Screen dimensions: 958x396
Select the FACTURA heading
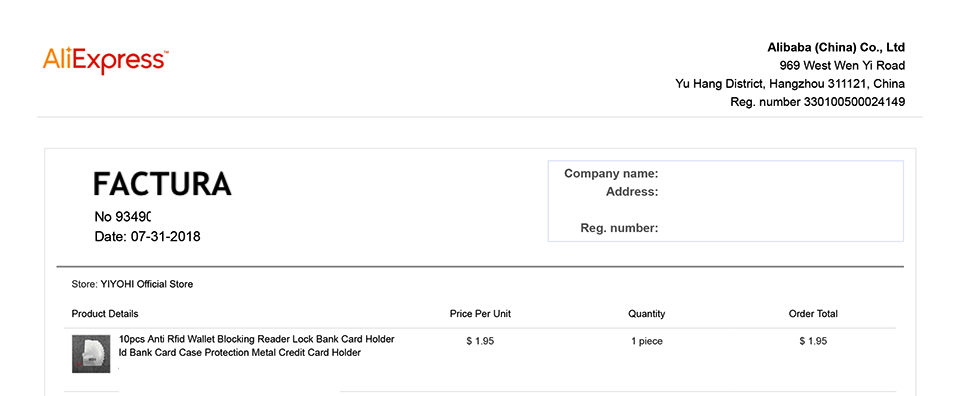click(x=163, y=183)
